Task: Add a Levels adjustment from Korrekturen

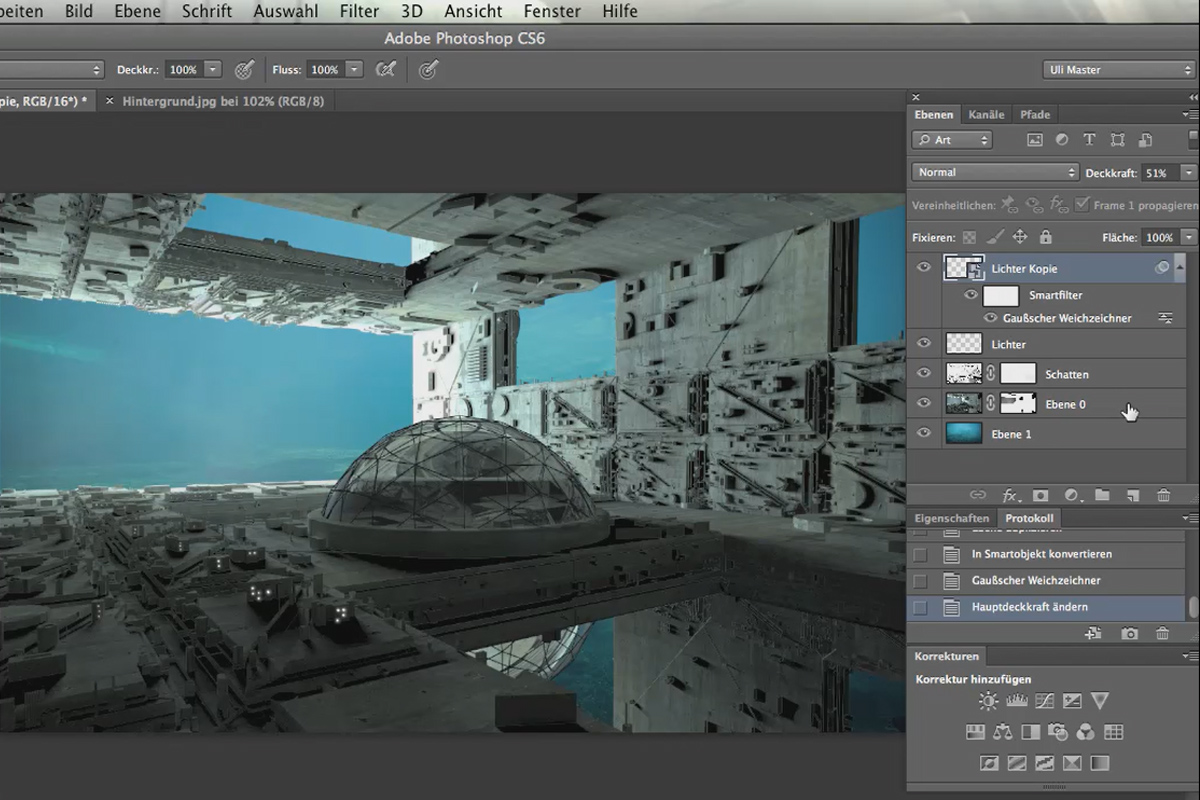Action: (1016, 701)
